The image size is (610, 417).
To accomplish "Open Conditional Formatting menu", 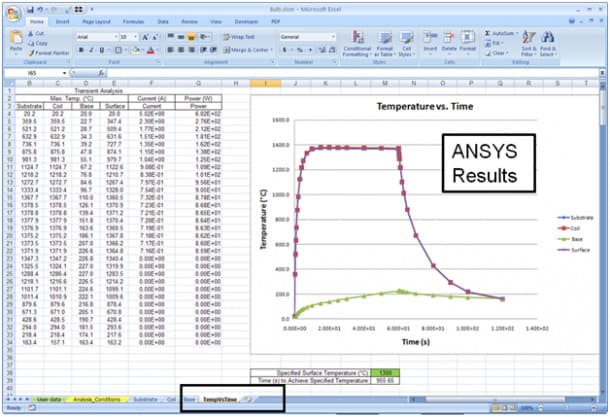I will click(357, 44).
